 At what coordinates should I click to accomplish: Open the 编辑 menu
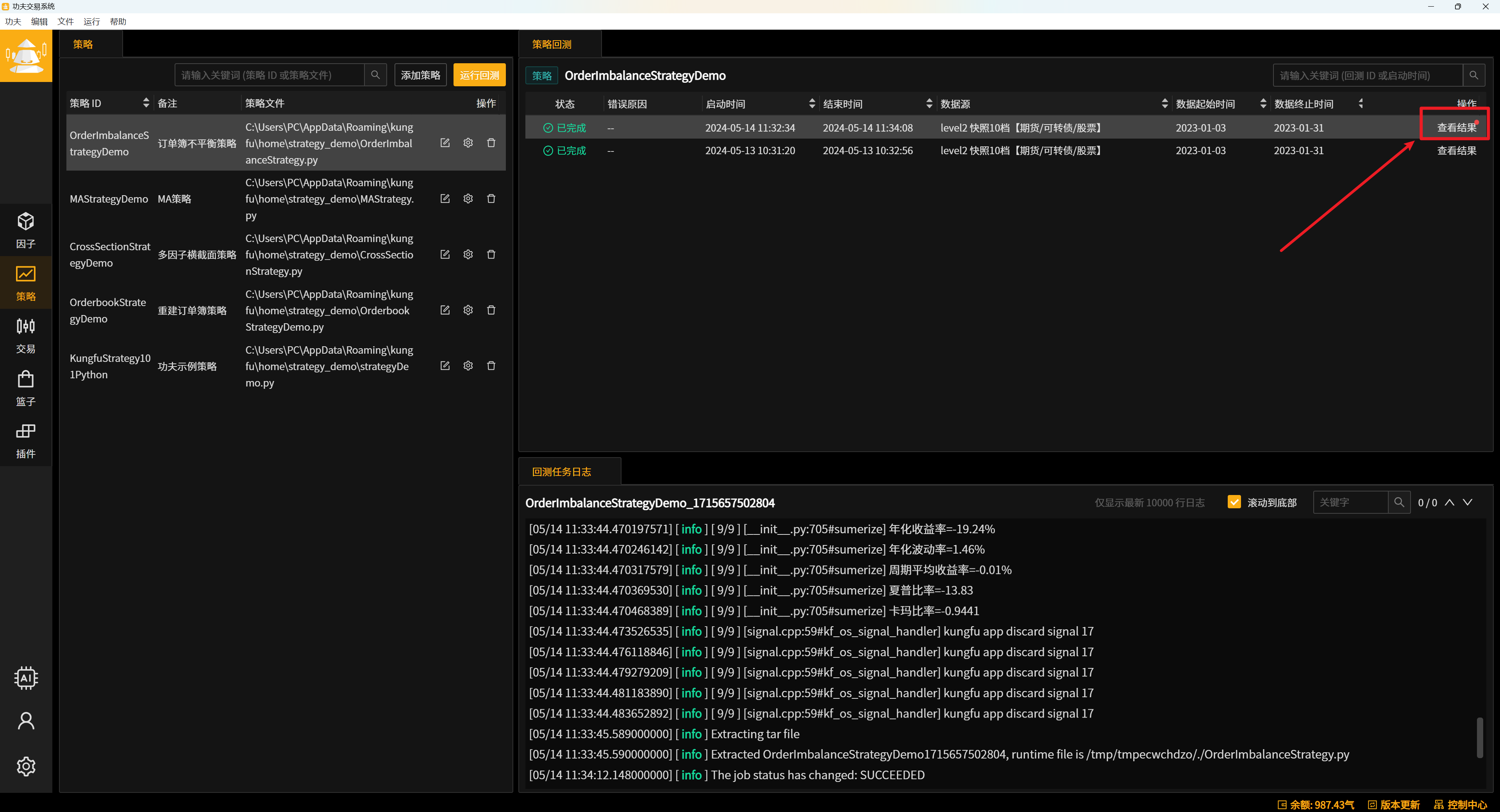tap(39, 21)
